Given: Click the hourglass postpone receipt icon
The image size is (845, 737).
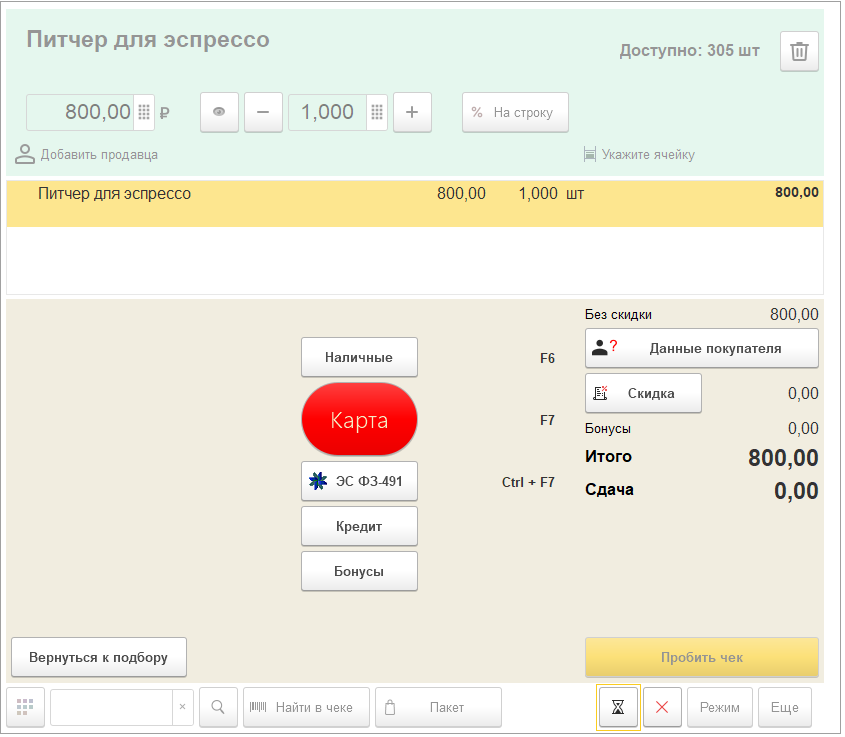Looking at the screenshot, I should [618, 707].
